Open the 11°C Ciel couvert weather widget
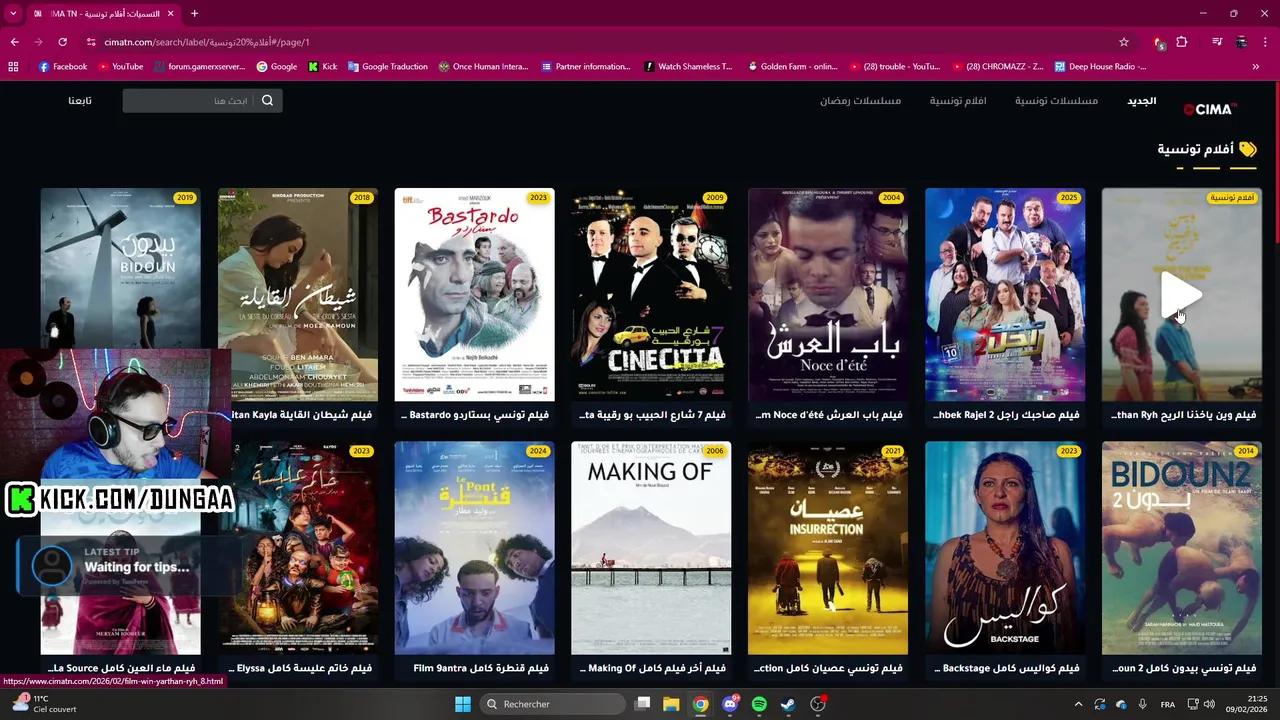The image size is (1280, 720). tap(42, 704)
